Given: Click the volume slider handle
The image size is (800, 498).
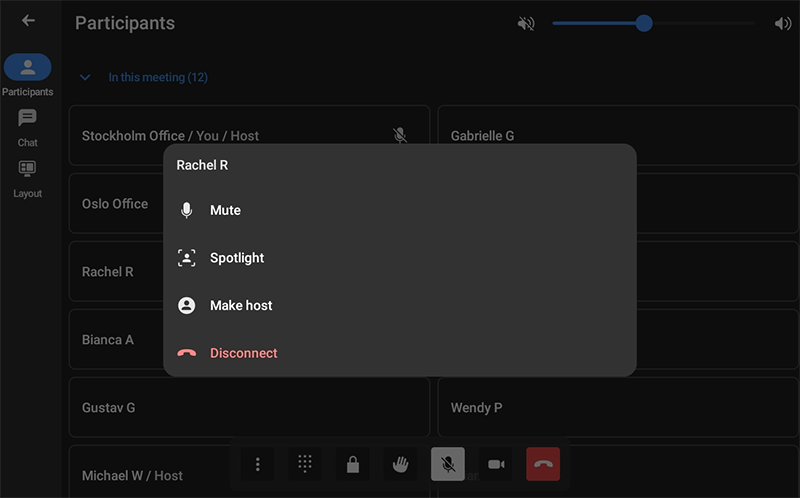Looking at the screenshot, I should [x=644, y=23].
